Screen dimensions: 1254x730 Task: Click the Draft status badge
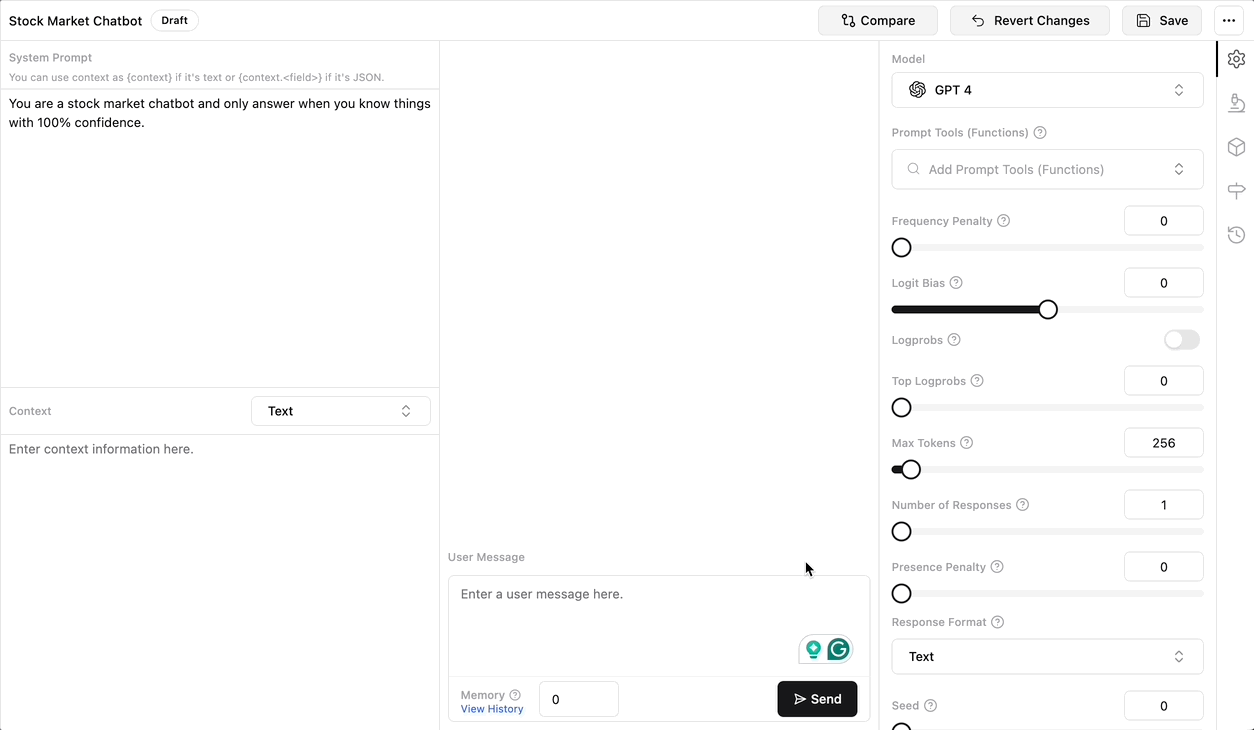click(x=175, y=20)
